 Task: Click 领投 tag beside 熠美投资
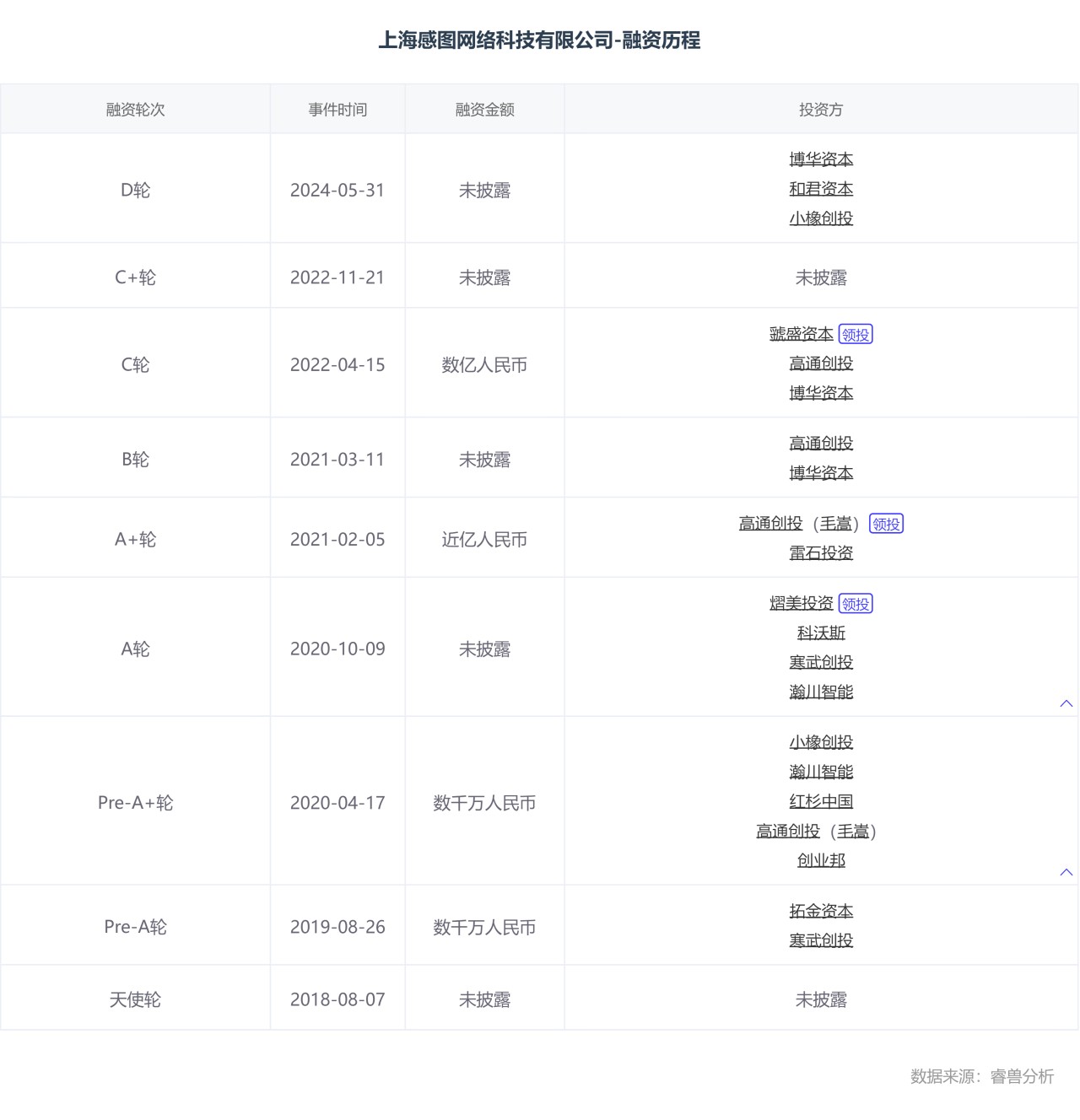(856, 604)
